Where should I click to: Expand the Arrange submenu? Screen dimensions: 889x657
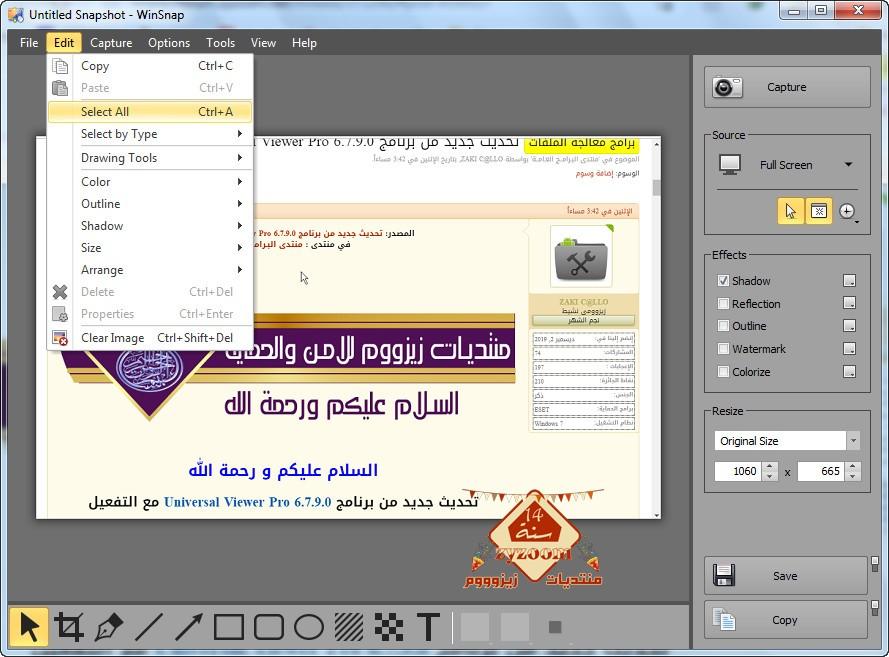[150, 270]
